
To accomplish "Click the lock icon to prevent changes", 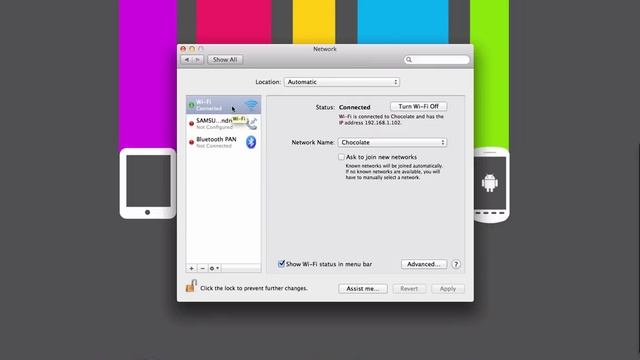I will (191, 286).
